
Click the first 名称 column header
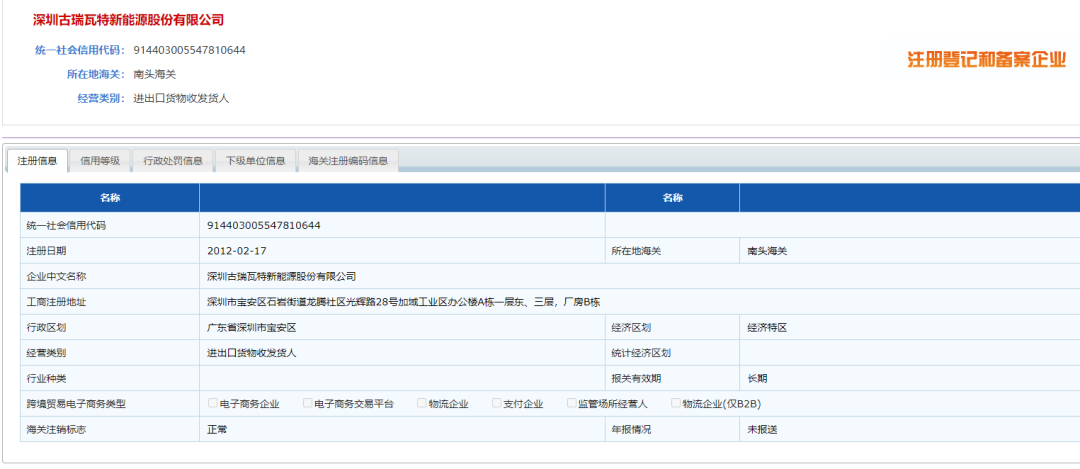click(x=110, y=198)
